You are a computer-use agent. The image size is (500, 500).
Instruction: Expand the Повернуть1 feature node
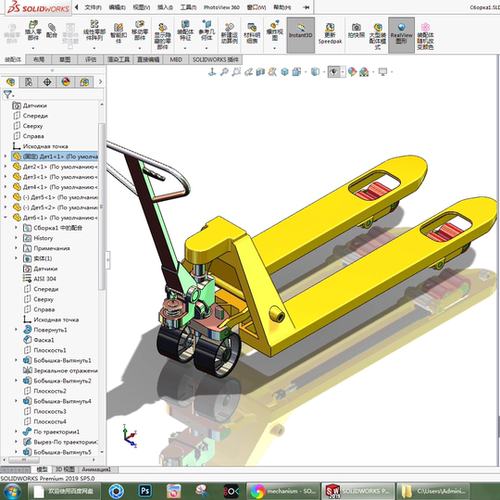16,329
